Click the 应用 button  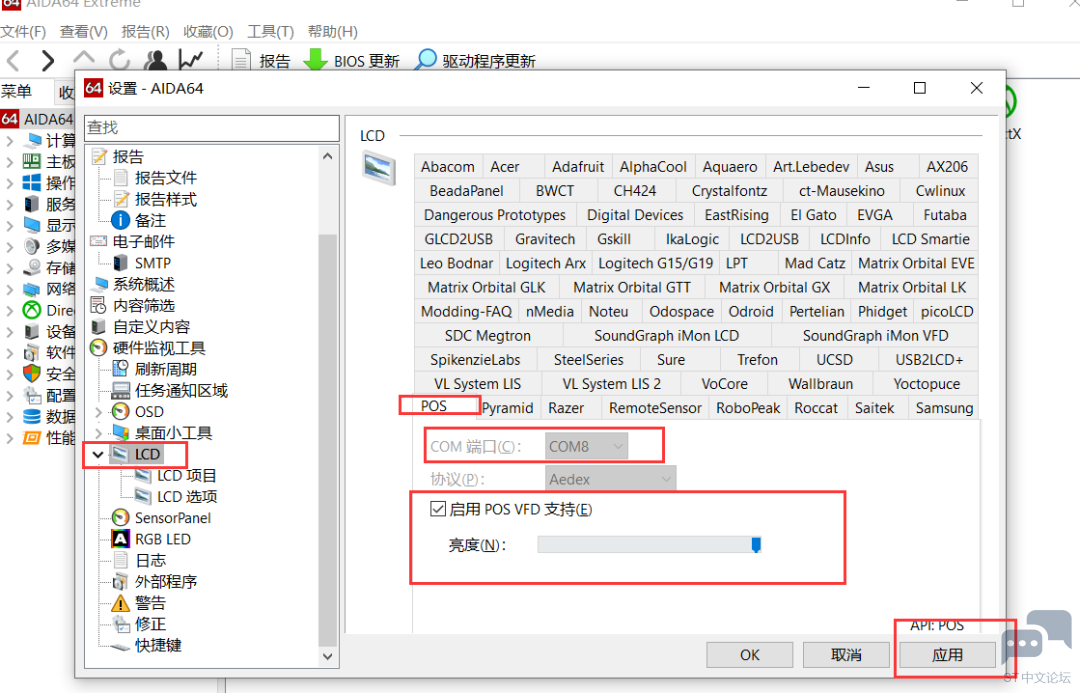[x=947, y=655]
